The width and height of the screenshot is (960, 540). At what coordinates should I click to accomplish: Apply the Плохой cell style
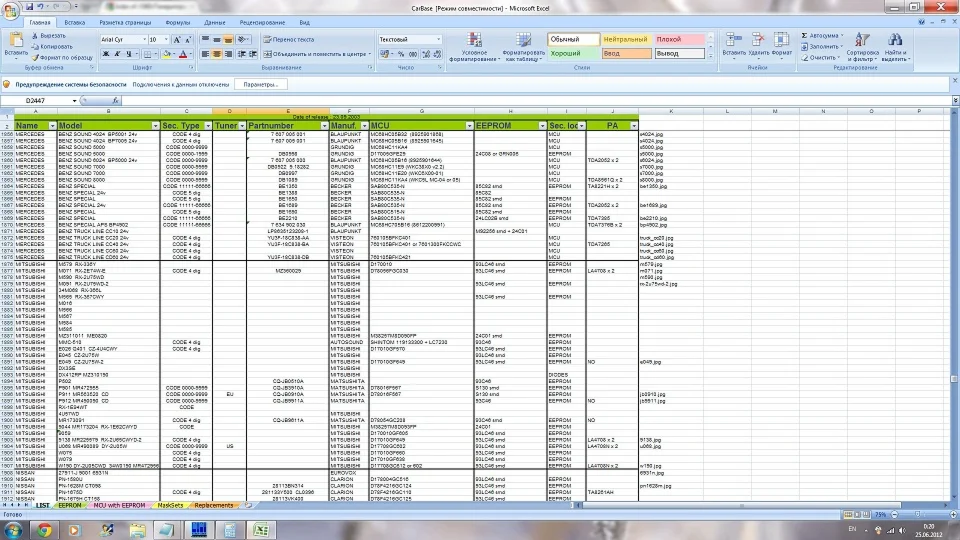point(680,39)
